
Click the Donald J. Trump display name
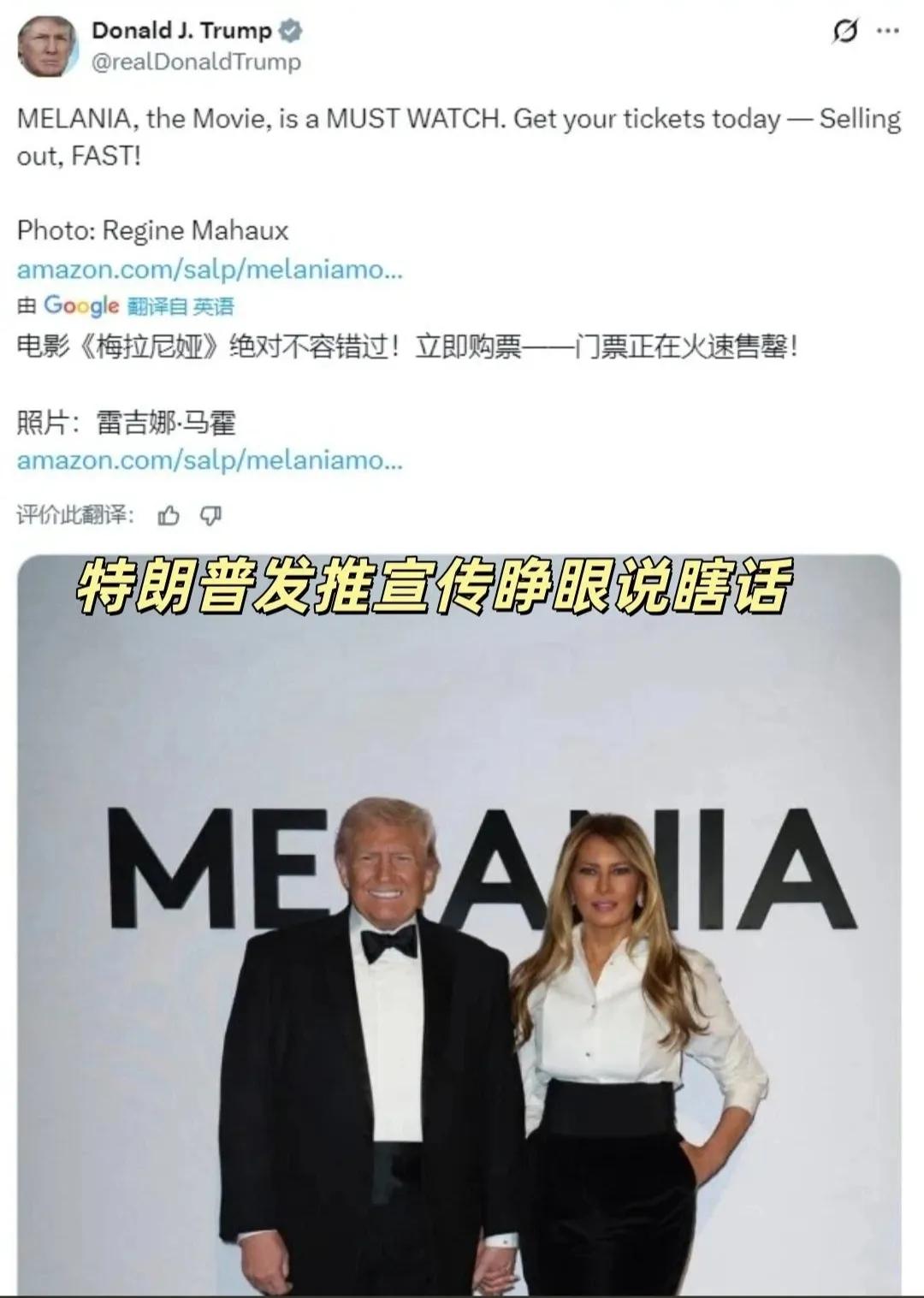point(181,31)
